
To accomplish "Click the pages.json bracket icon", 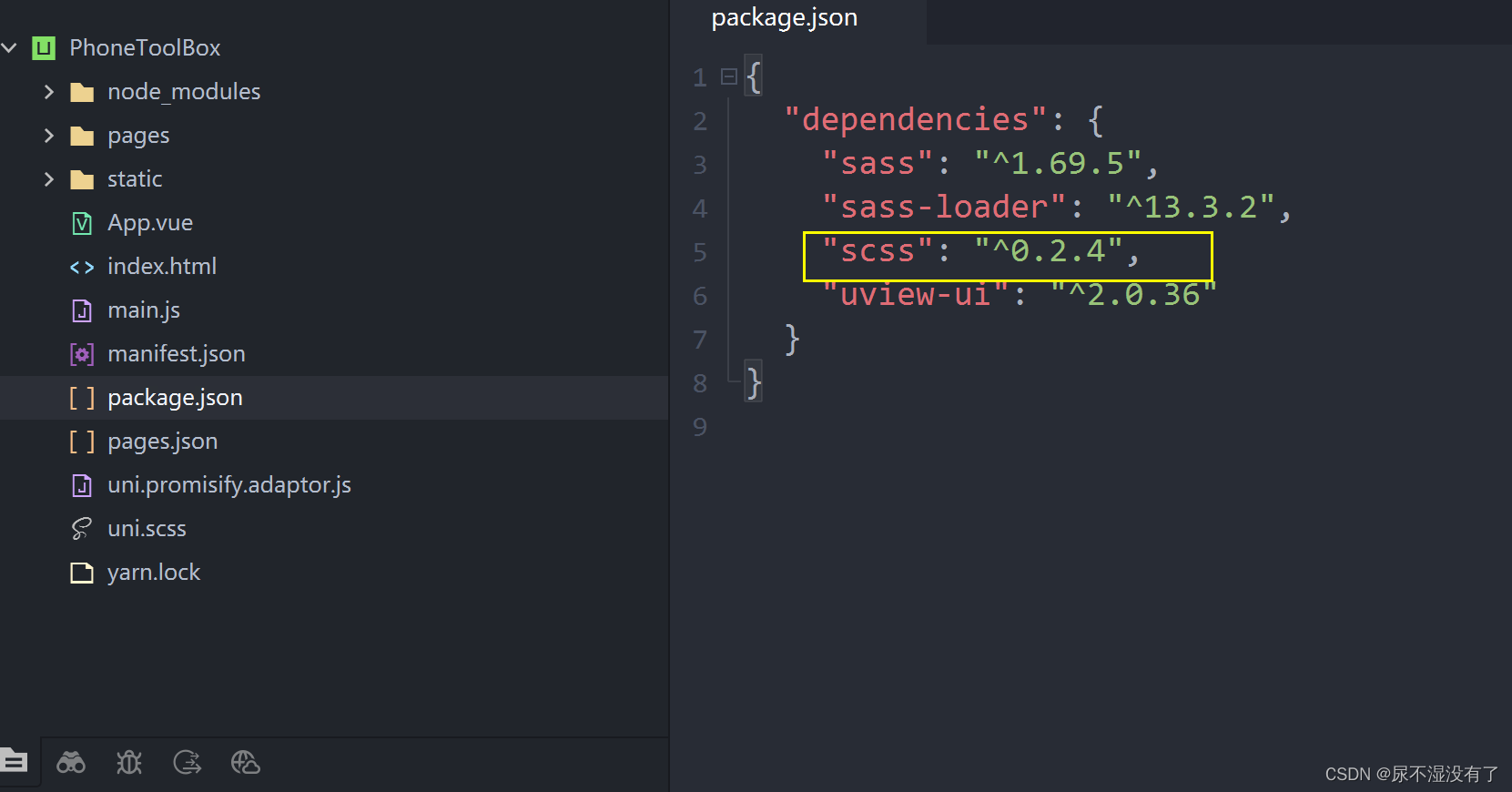I will click(82, 442).
